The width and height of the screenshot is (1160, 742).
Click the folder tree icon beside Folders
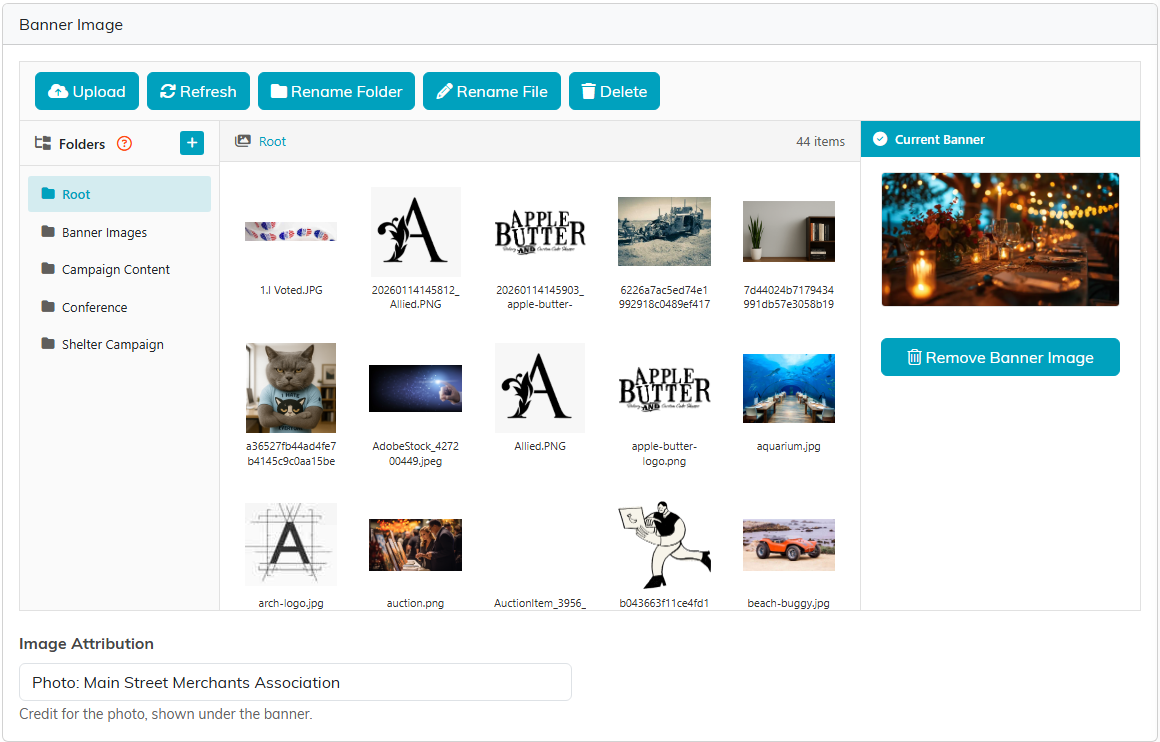point(43,143)
